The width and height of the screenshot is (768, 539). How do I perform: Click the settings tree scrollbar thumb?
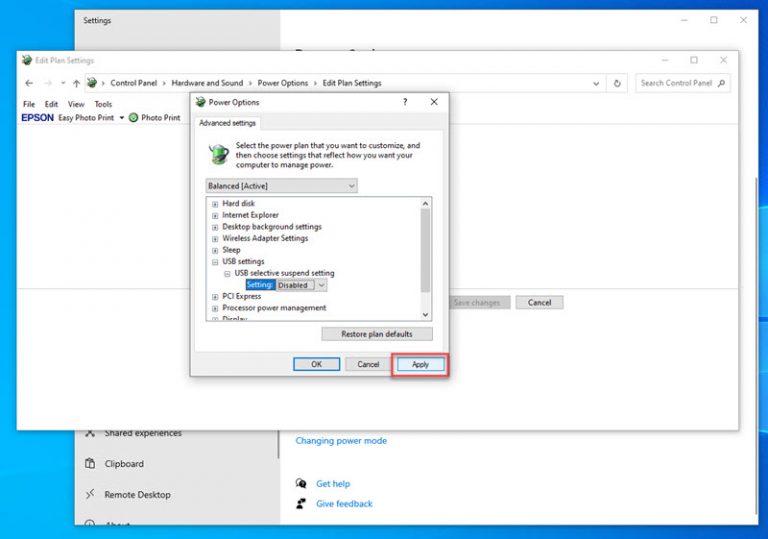[425, 250]
